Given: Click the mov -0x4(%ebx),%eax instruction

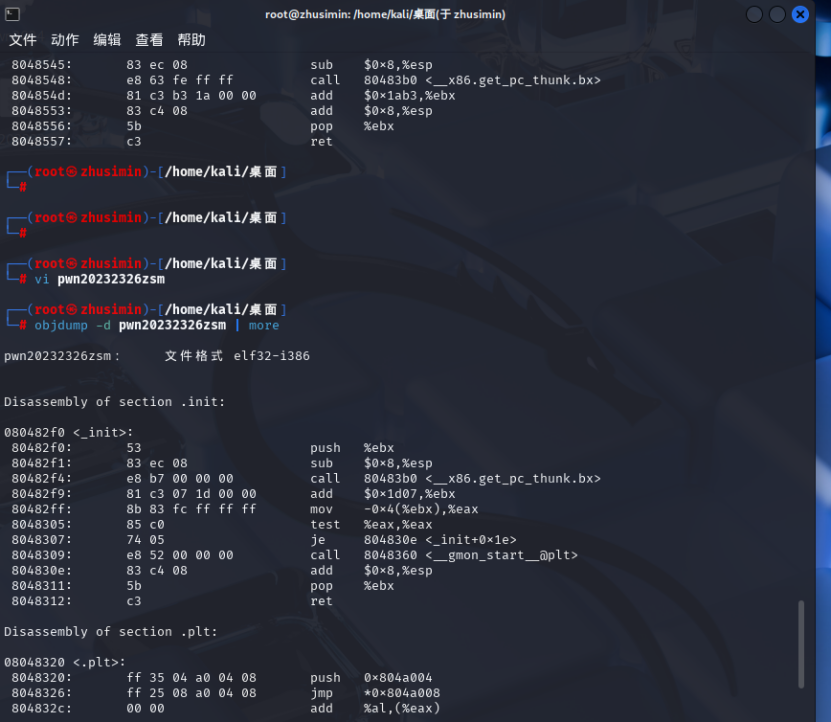Looking at the screenshot, I should pos(394,509).
